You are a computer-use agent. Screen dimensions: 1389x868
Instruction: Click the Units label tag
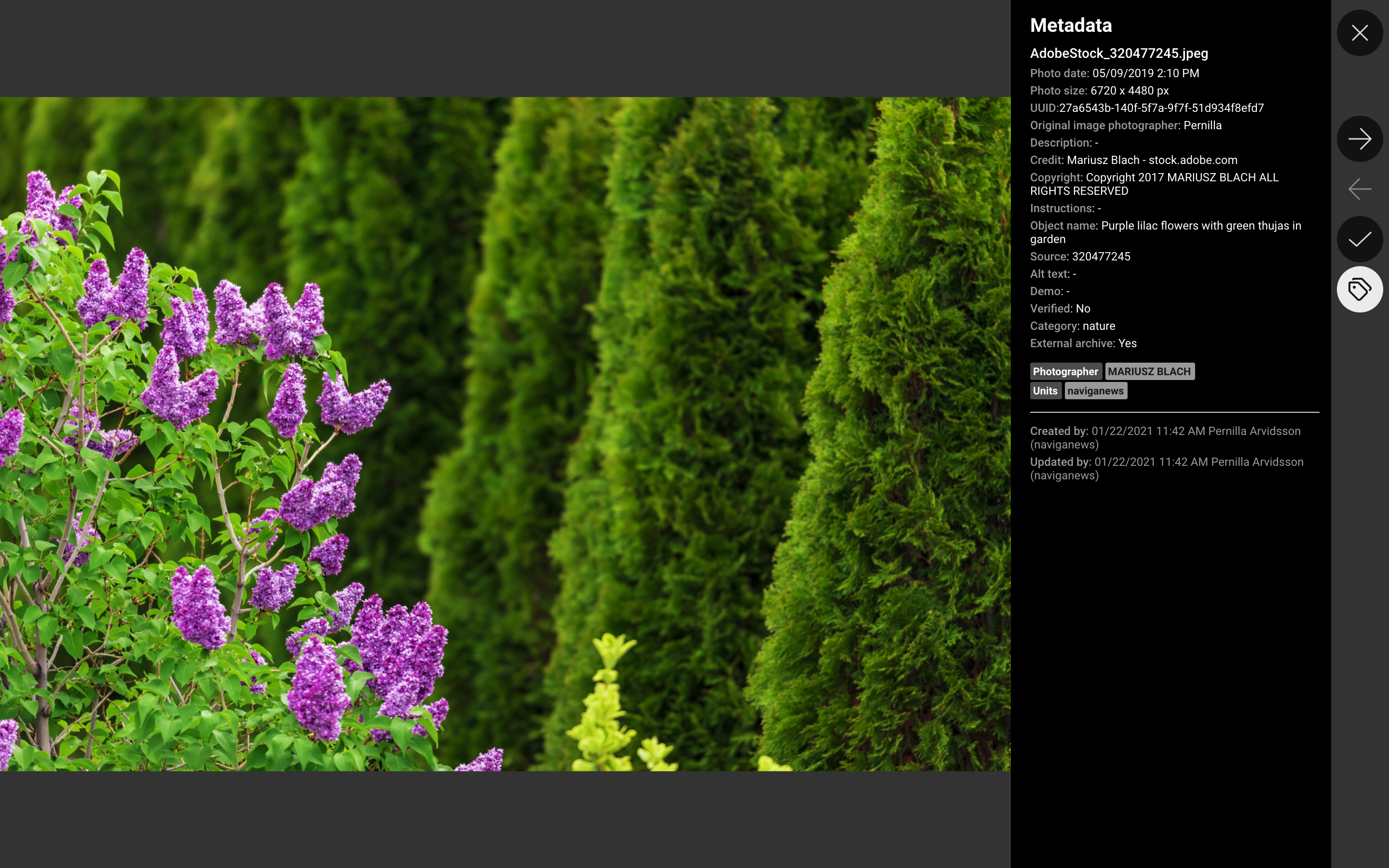click(x=1045, y=391)
